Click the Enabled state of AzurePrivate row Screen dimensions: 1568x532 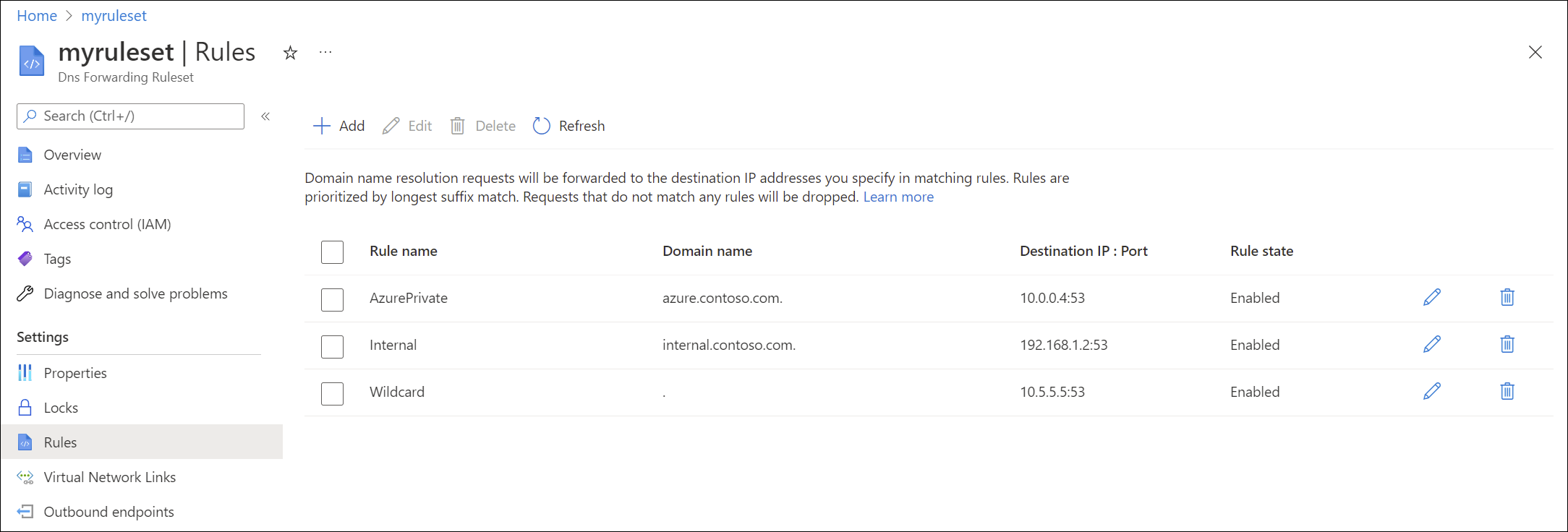1255,298
